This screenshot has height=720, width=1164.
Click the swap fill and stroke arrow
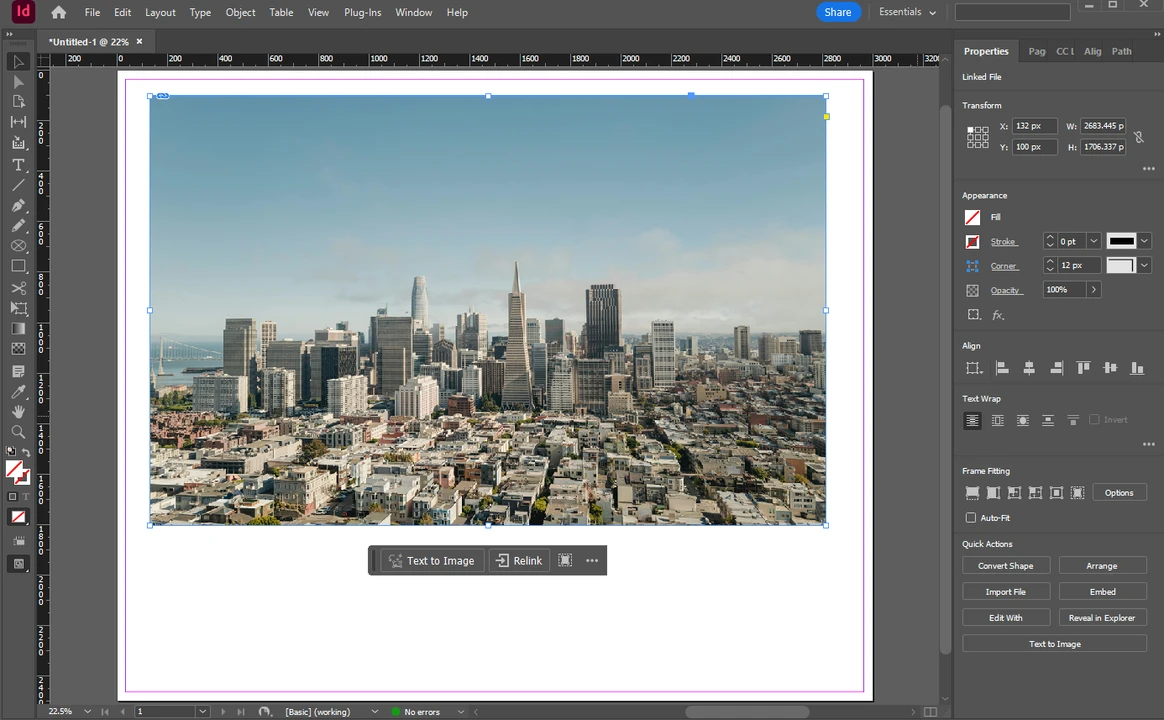(x=26, y=452)
